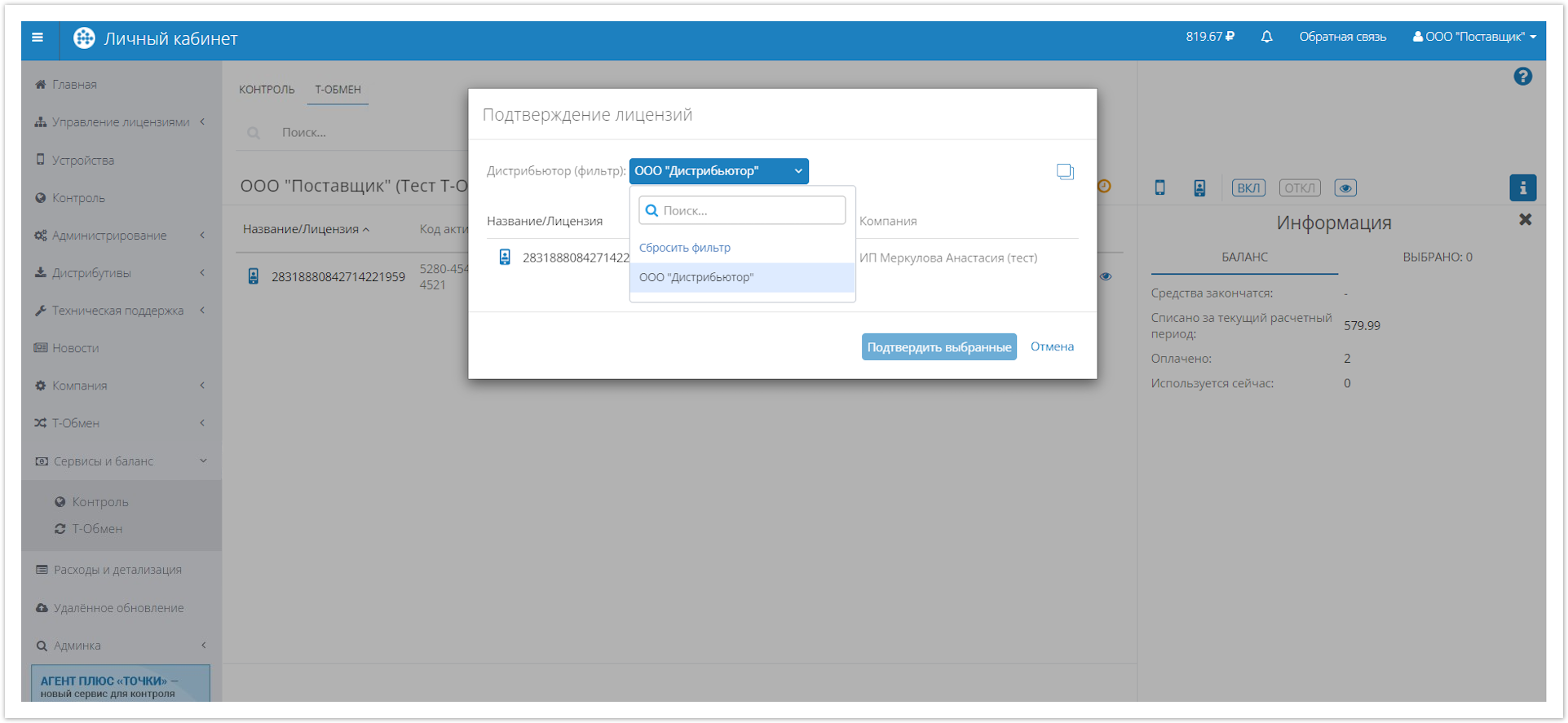This screenshot has width=1568, height=723.
Task: Switch to the КОНТРОЛЬ tab
Action: point(267,90)
